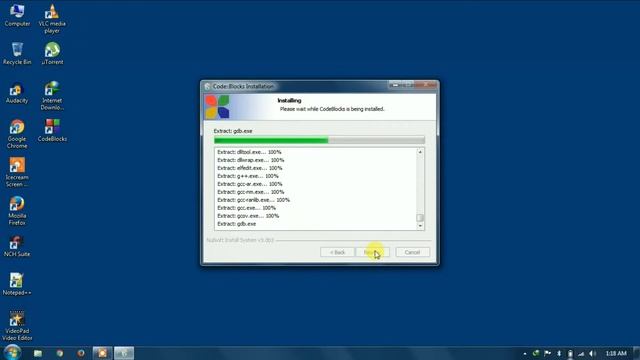Click the green installation progress bar
This screenshot has width=640, height=360.
(x=319, y=140)
